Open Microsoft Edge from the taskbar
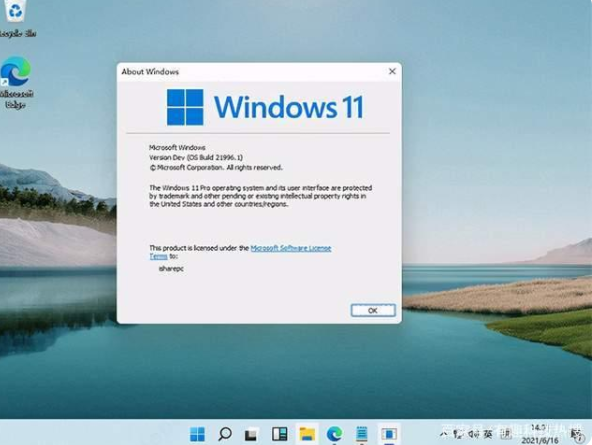This screenshot has height=445, width=592. click(334, 434)
